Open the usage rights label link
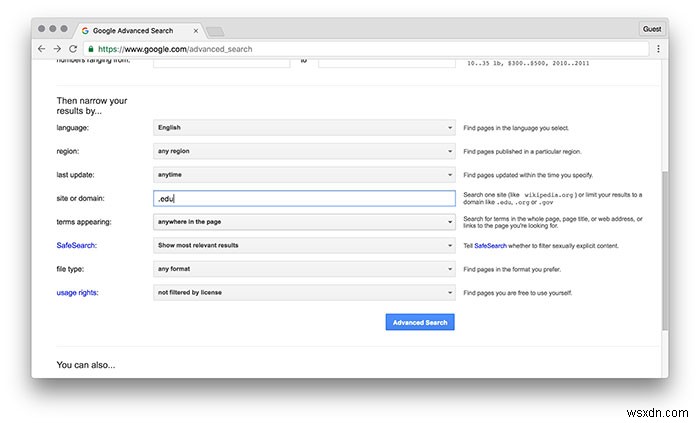Image resolution: width=700 pixels, height=423 pixels. (77, 293)
